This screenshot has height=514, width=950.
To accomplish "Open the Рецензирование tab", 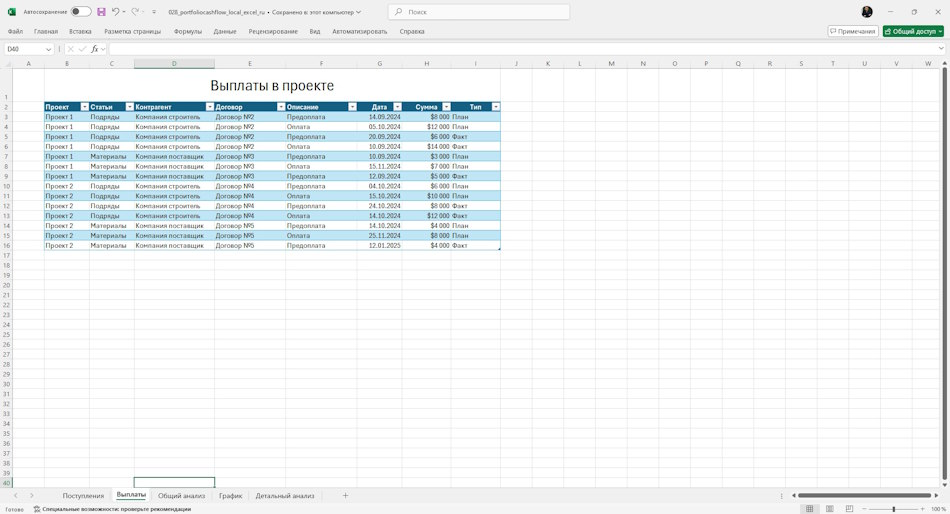I will pyautogui.click(x=273, y=32).
